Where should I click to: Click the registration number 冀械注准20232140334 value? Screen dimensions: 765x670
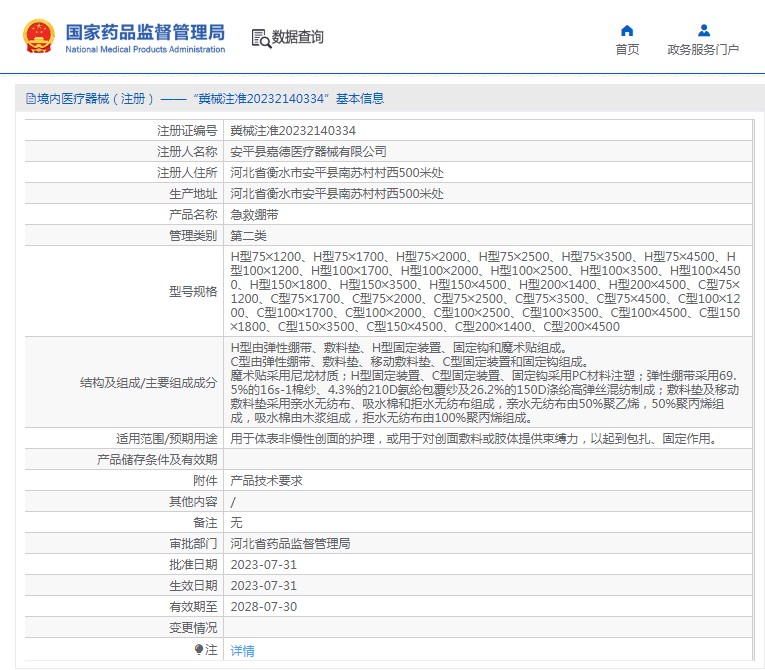[x=293, y=131]
